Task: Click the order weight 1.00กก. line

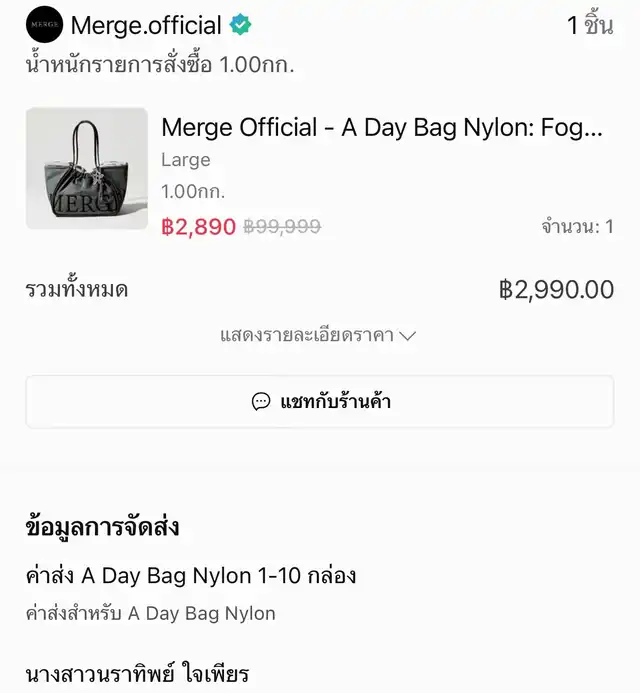Action: tap(160, 66)
